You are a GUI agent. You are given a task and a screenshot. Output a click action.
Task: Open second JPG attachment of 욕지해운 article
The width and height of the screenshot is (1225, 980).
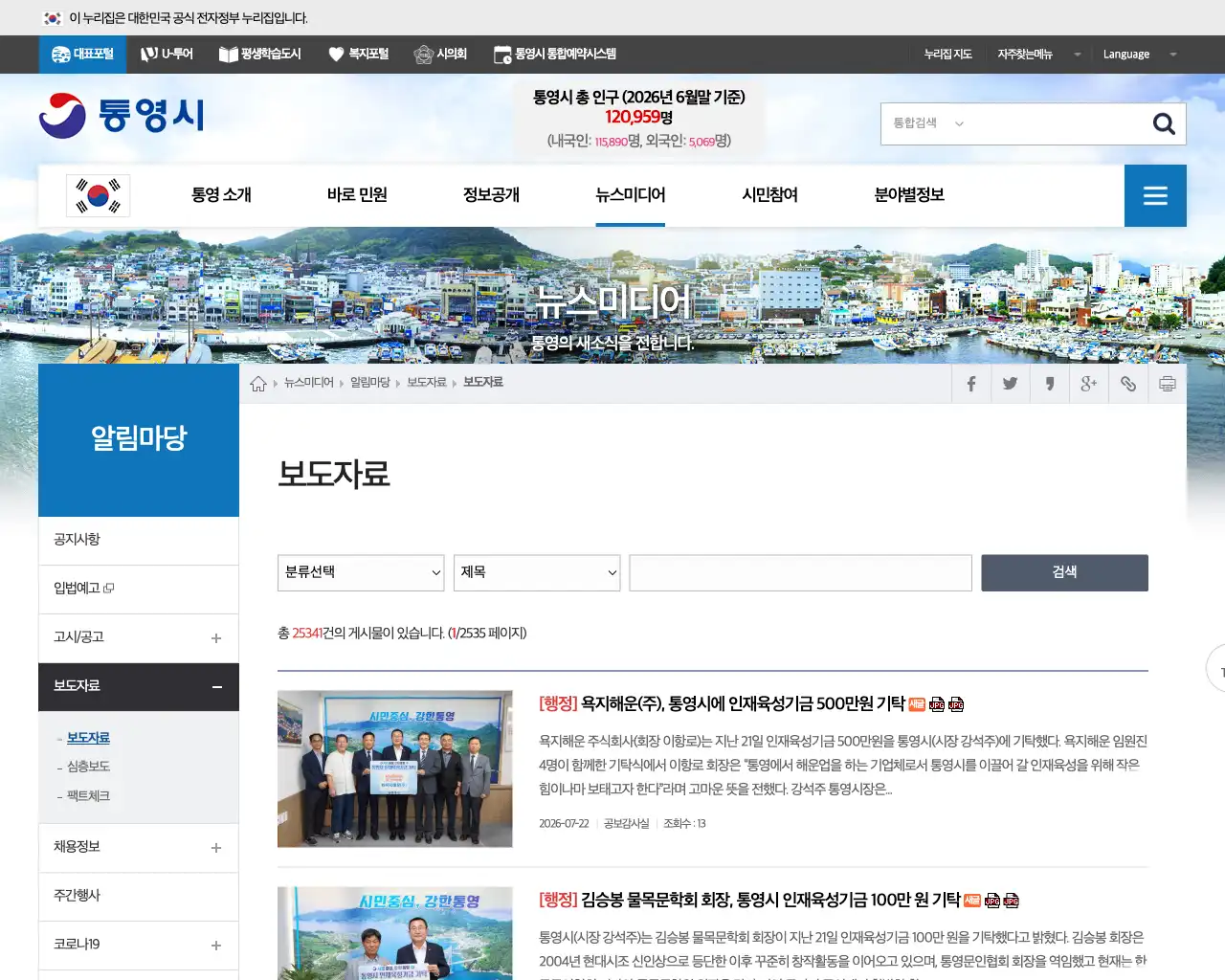pyautogui.click(x=955, y=704)
